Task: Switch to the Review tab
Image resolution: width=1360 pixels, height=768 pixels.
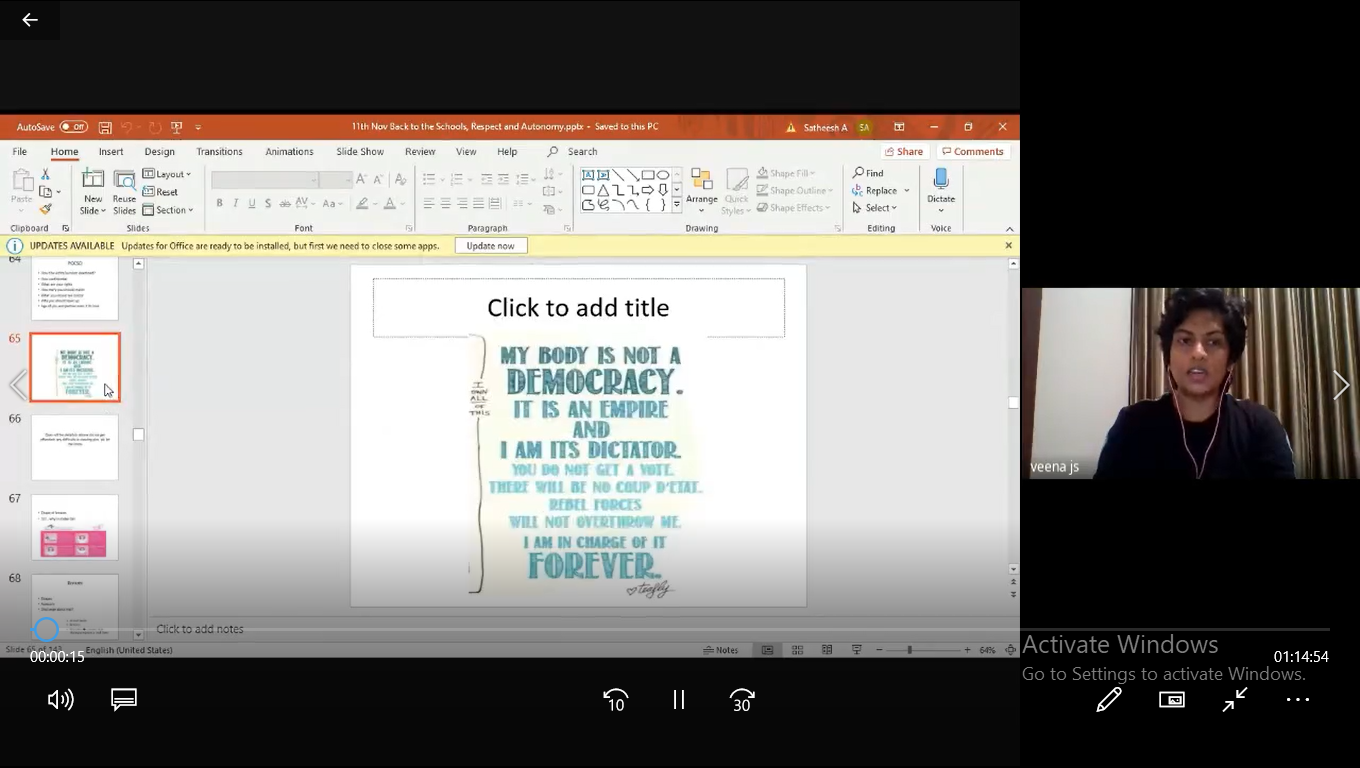Action: (x=420, y=152)
